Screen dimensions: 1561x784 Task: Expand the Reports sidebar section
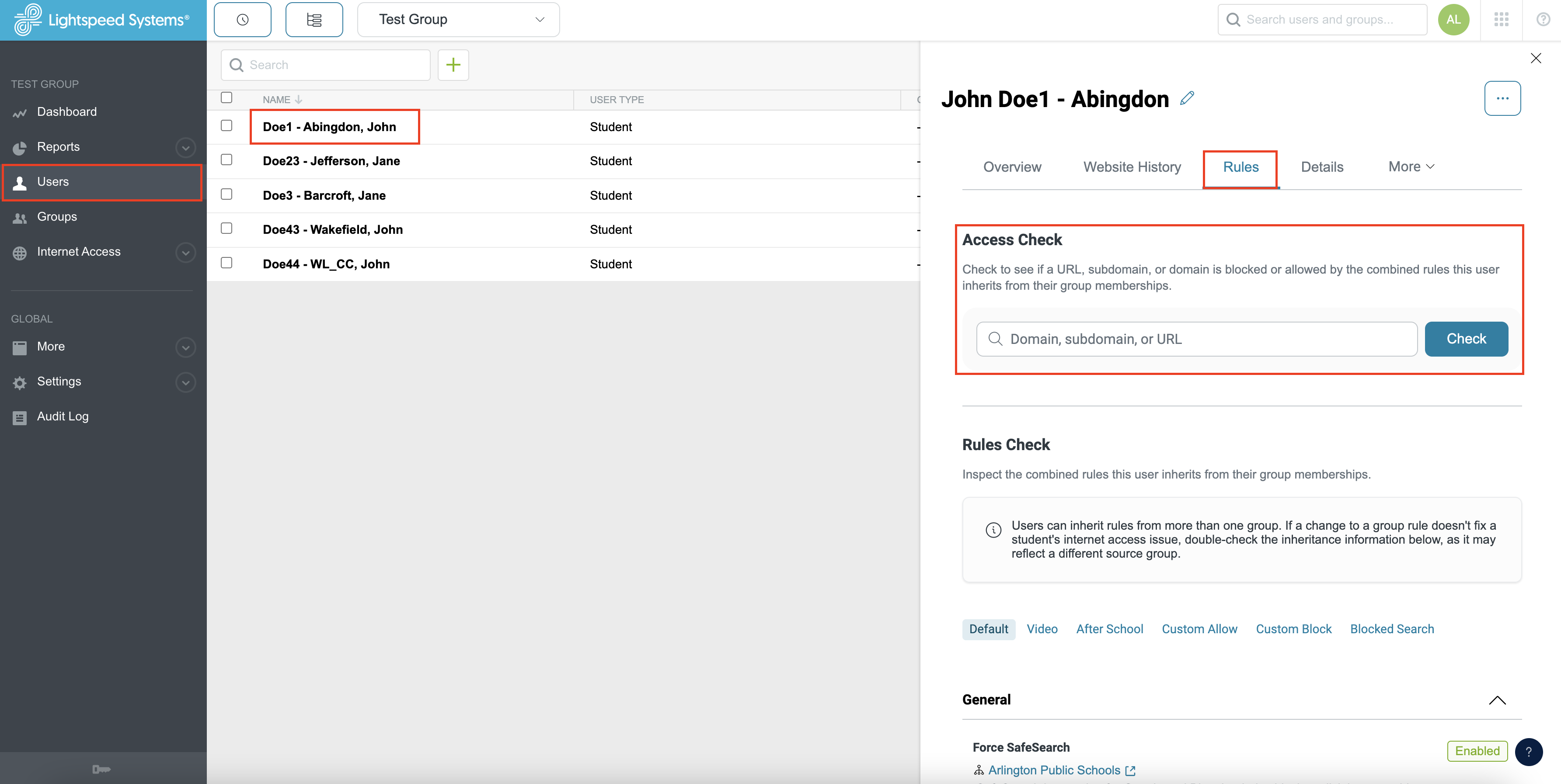[185, 147]
